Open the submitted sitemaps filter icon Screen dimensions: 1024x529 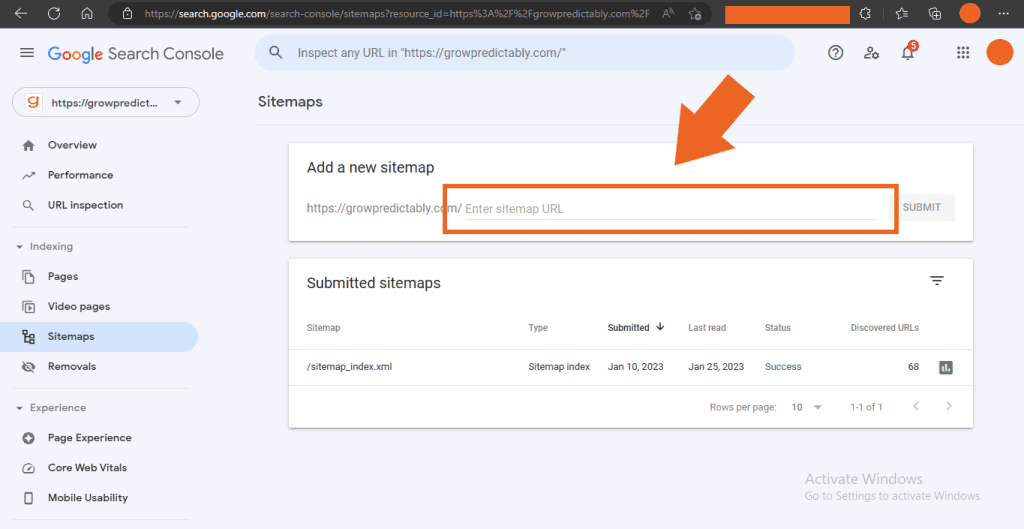point(937,281)
